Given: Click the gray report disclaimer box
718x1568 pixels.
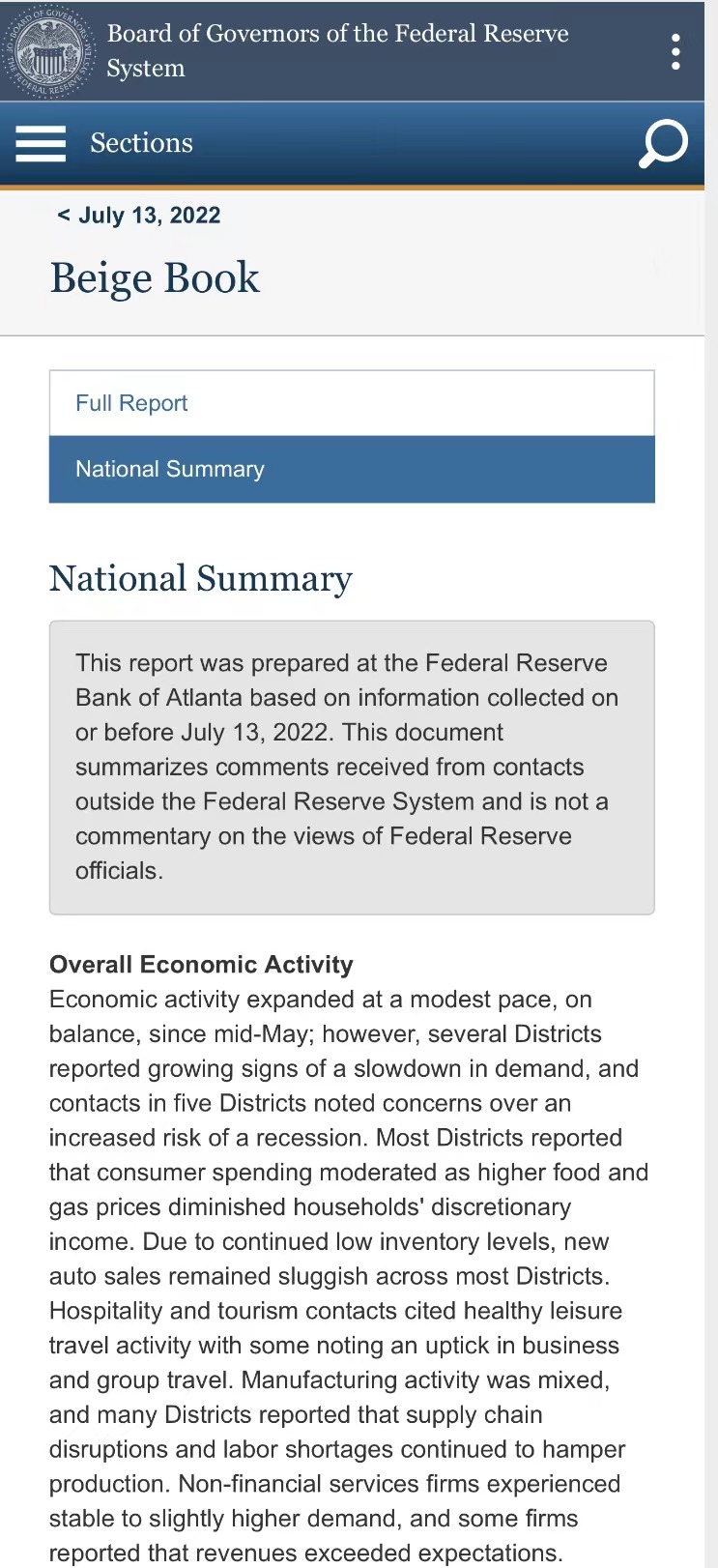Looking at the screenshot, I should tap(352, 767).
